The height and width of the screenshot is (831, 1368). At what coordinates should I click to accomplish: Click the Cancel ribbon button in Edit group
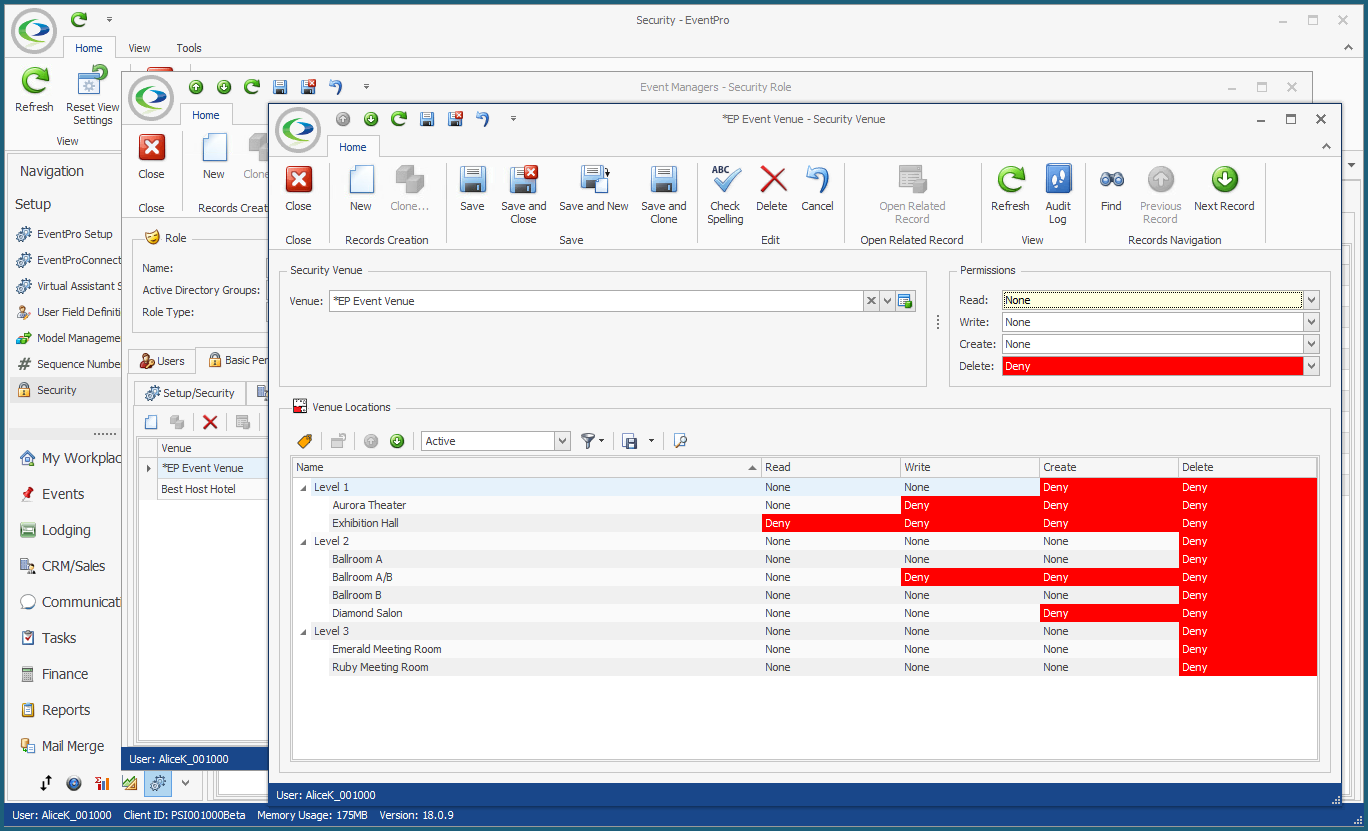click(817, 188)
